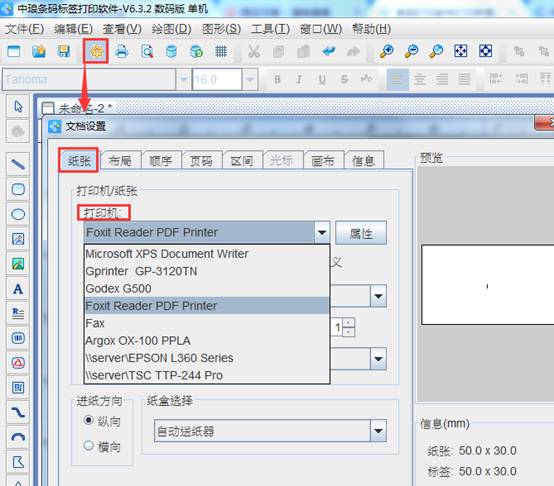Choose the text tool A icon
The image size is (554, 486).
pos(18,289)
